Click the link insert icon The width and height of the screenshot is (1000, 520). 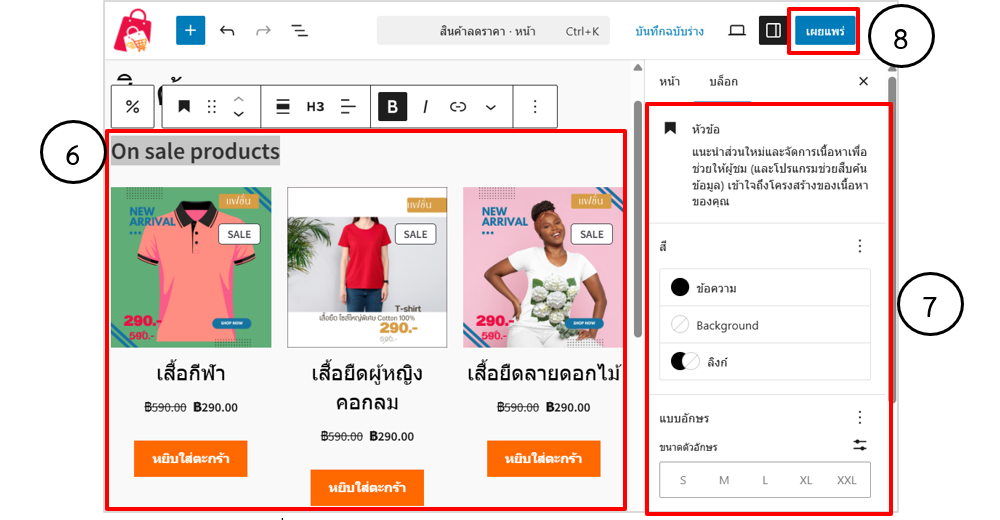458,106
